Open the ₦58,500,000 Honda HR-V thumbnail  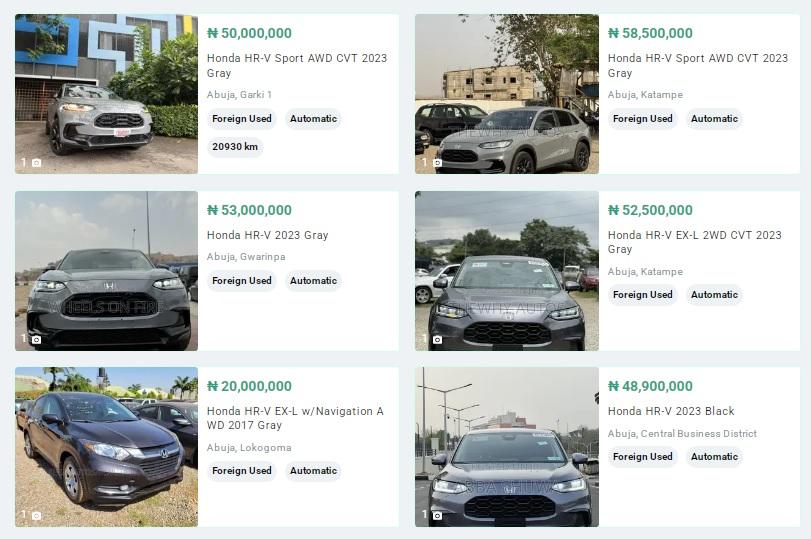click(507, 93)
